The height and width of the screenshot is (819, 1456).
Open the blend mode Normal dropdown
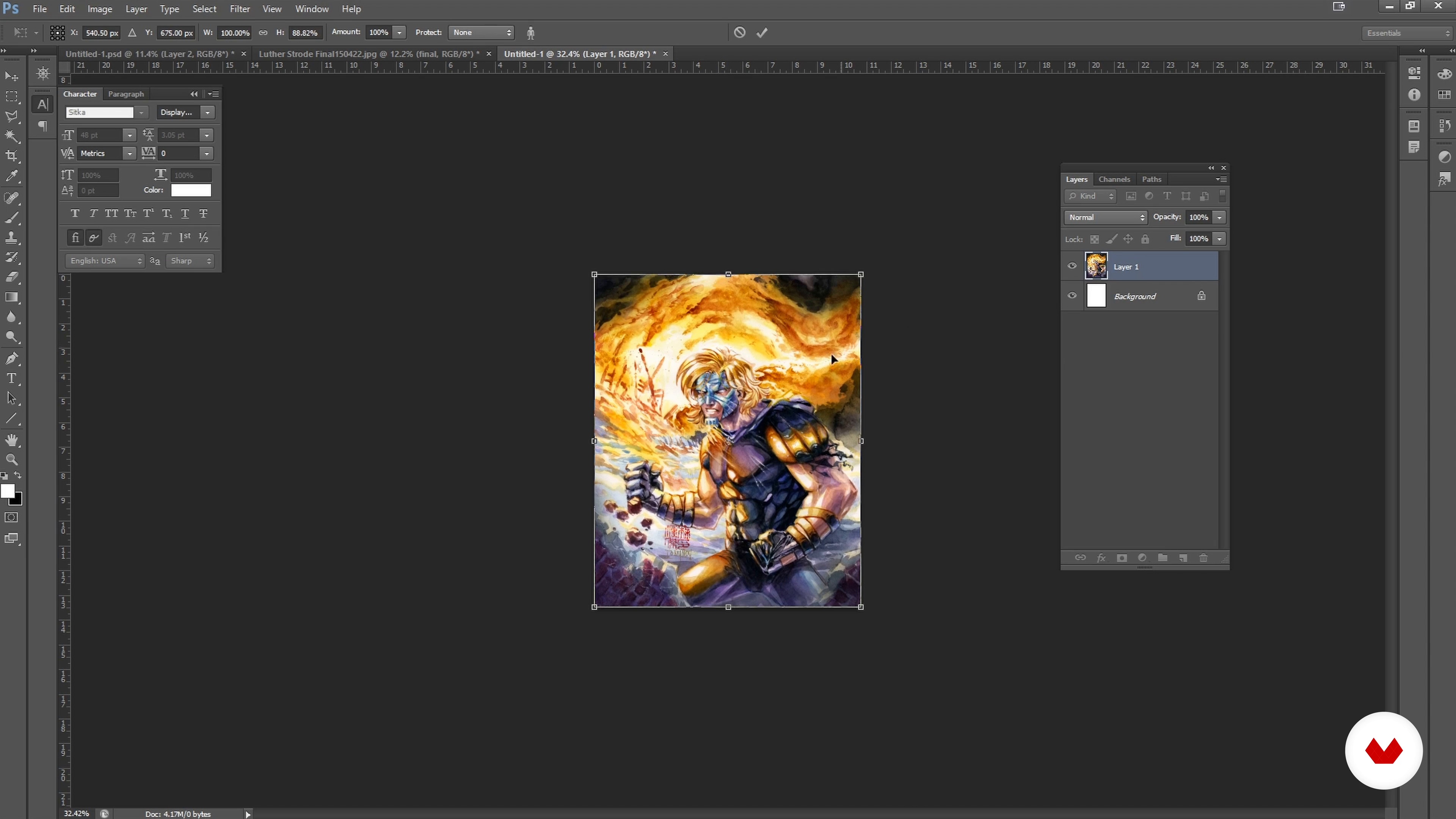coord(1106,217)
